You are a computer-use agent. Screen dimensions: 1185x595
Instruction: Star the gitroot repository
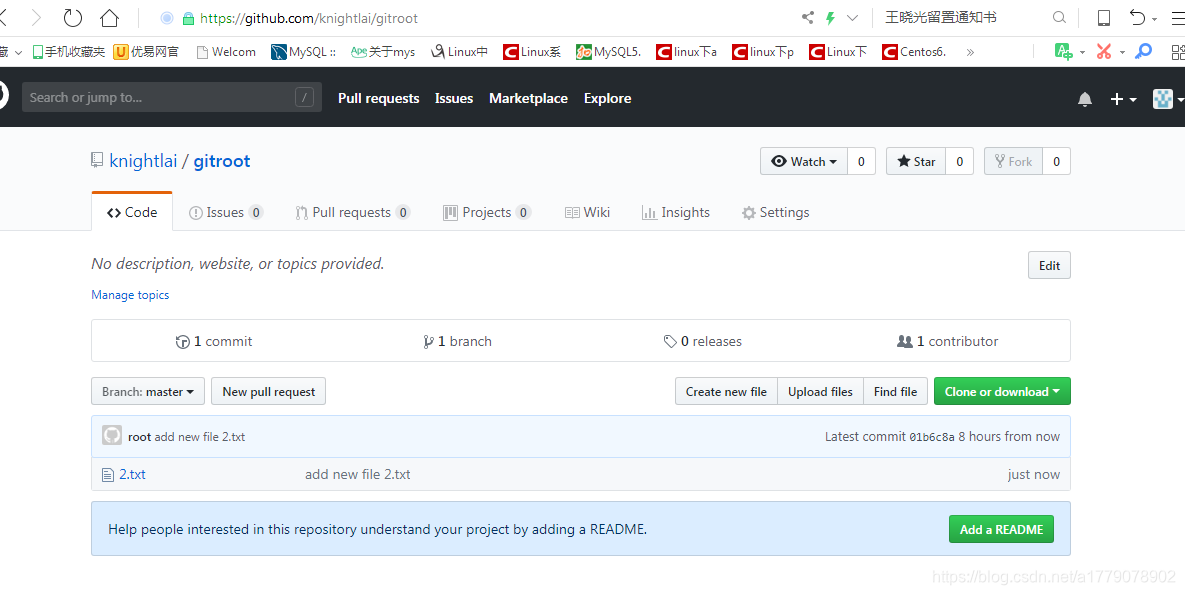coord(916,161)
